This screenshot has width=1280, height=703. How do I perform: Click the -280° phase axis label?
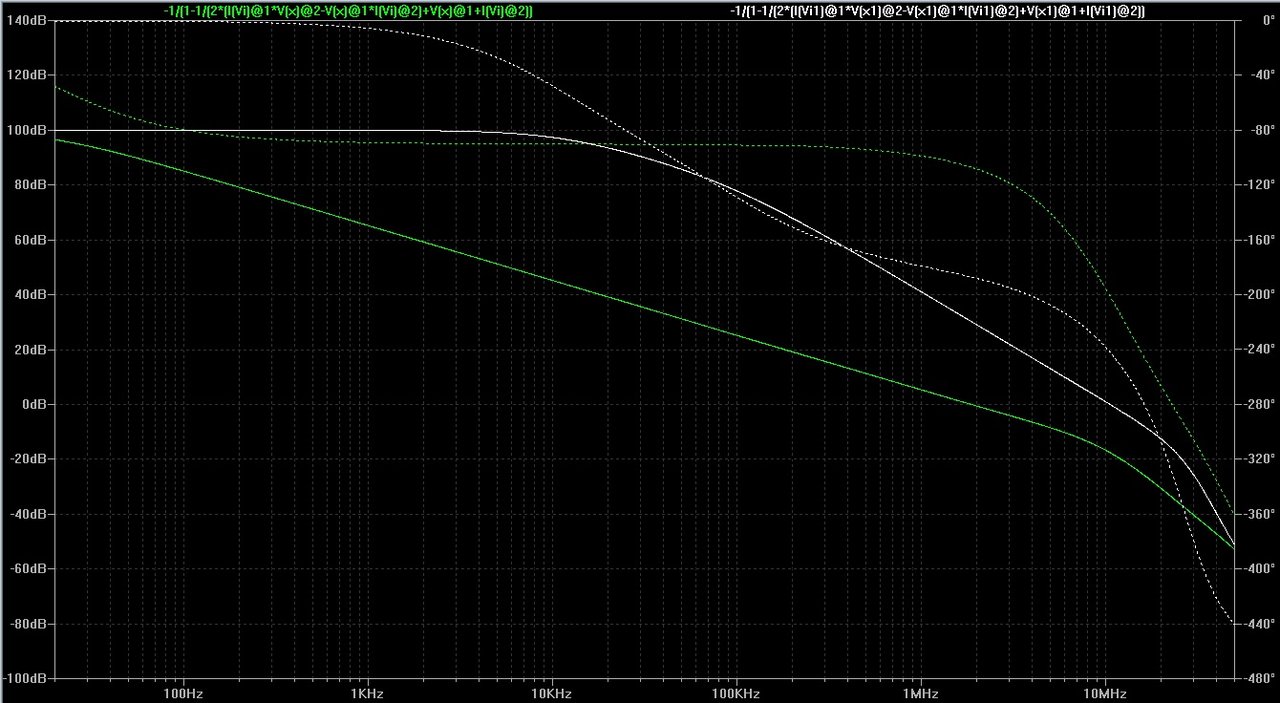[x=1259, y=405]
